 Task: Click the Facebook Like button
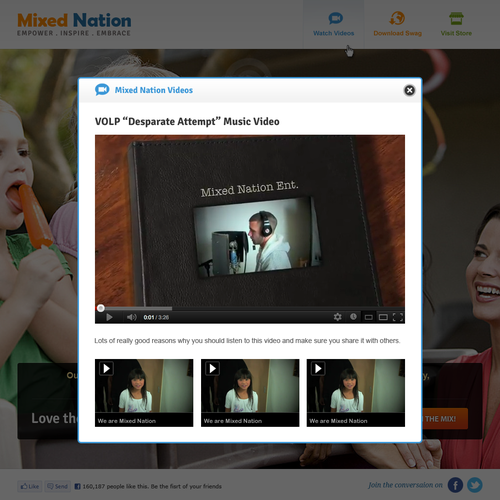click(30, 486)
